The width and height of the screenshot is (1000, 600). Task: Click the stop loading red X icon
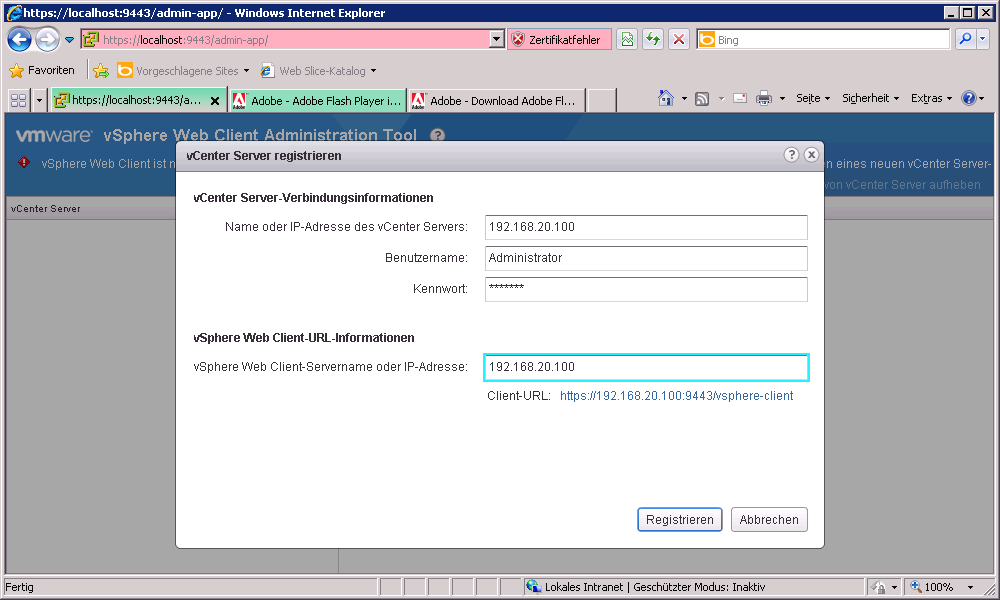pos(679,40)
